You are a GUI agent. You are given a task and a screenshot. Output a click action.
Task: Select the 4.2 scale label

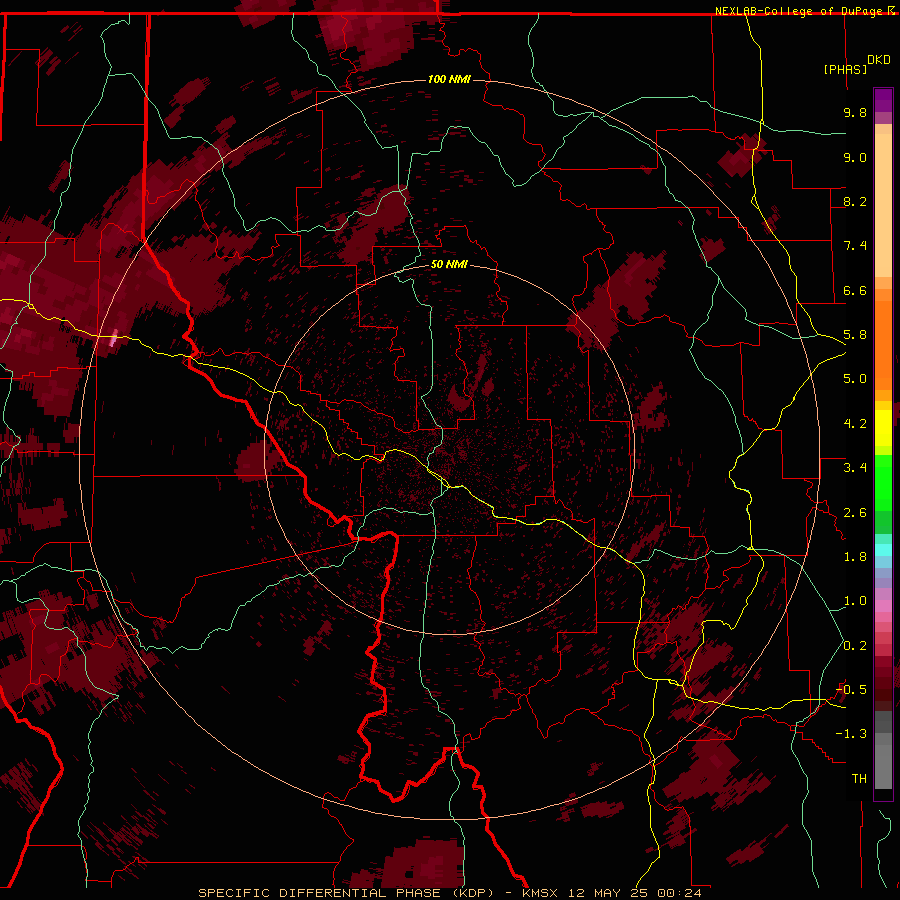855,424
